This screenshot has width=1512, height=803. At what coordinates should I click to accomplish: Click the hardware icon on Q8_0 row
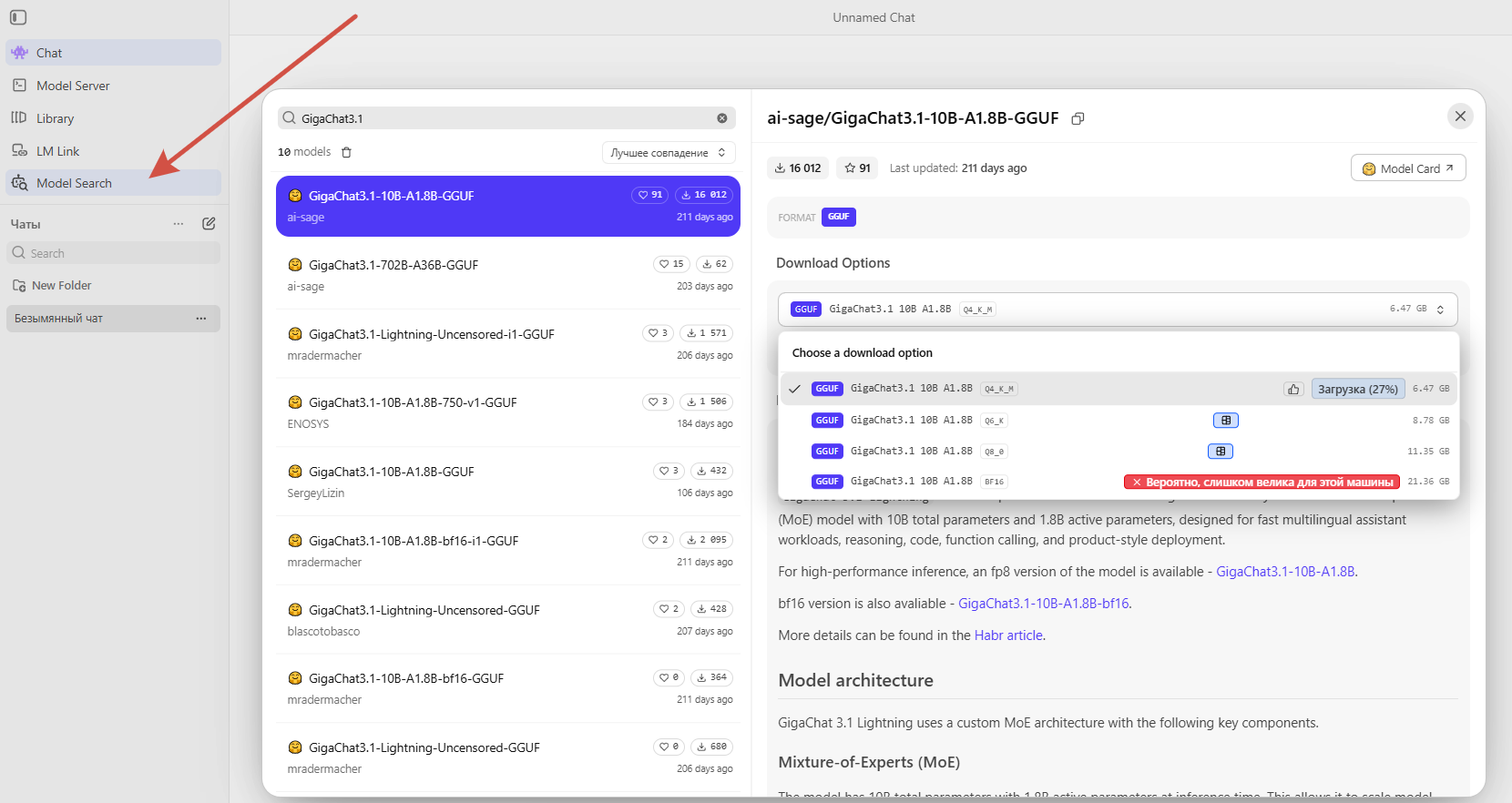[x=1221, y=452]
